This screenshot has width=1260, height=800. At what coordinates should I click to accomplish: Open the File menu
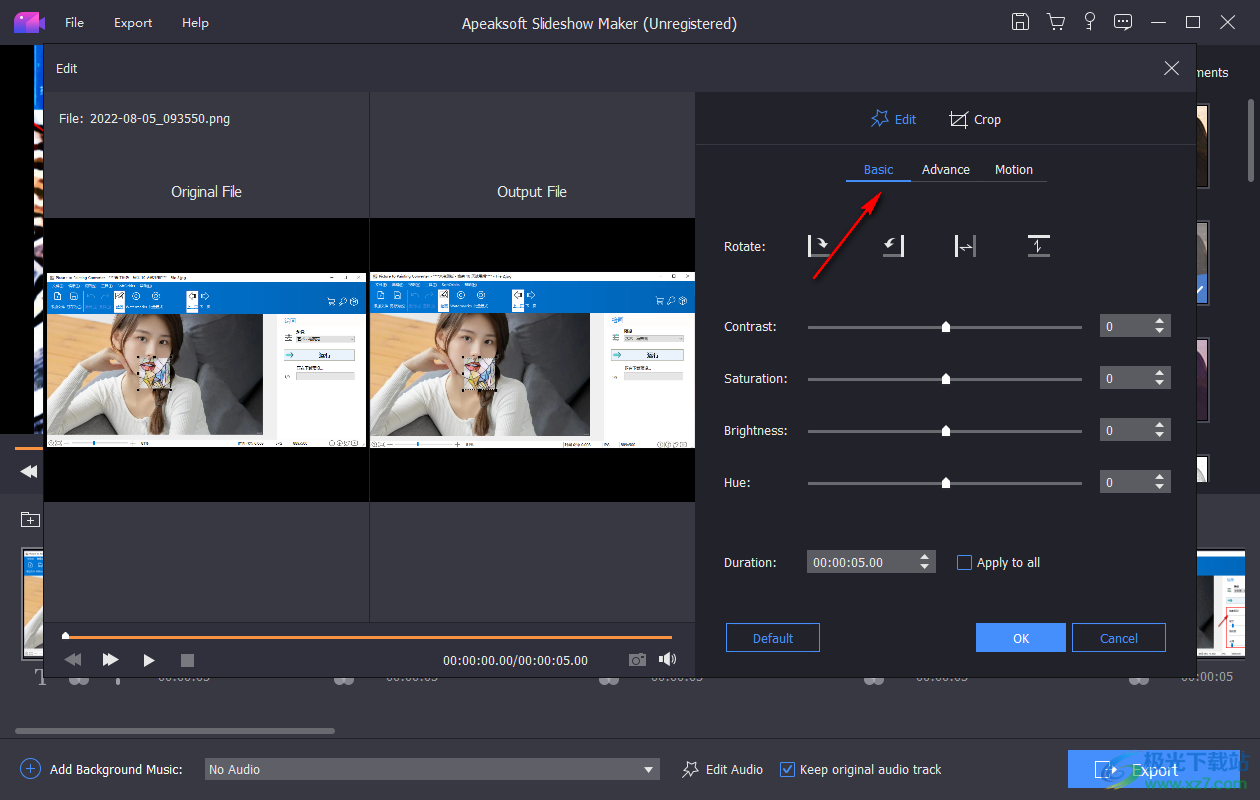click(75, 22)
